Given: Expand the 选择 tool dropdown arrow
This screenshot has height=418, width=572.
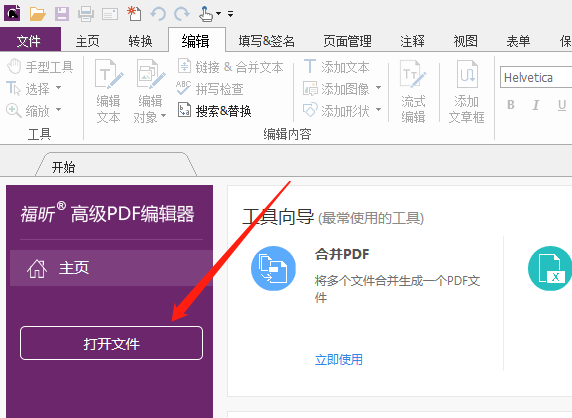Looking at the screenshot, I should pos(58,88).
